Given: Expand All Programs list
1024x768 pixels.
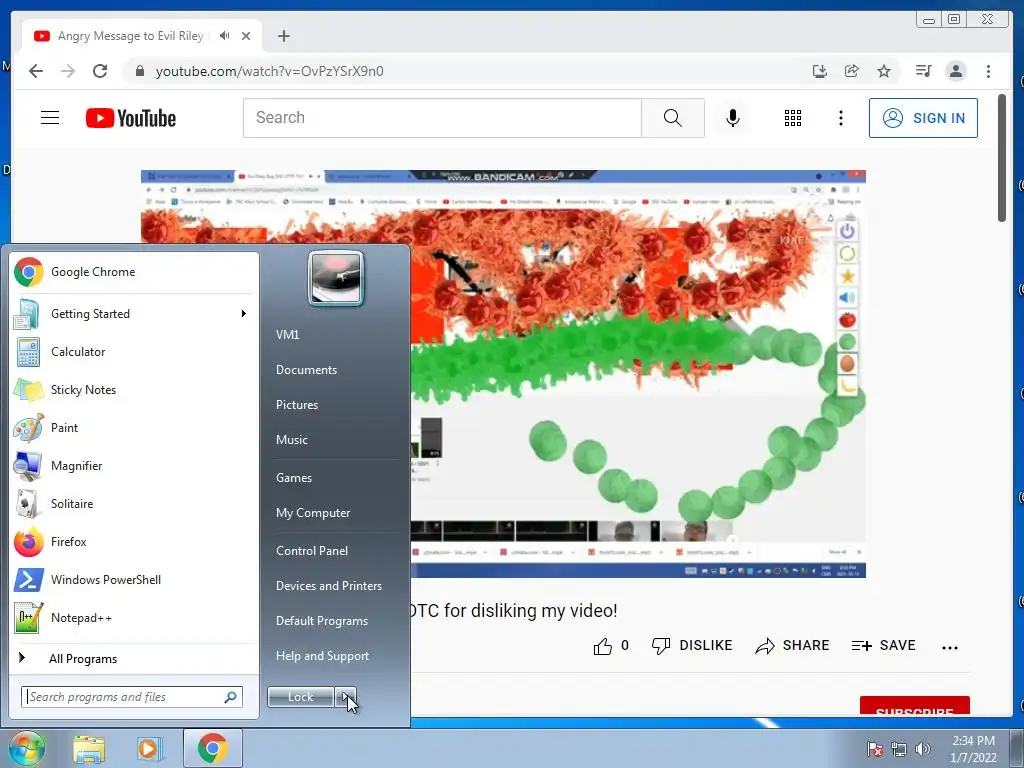Looking at the screenshot, I should tap(134, 658).
